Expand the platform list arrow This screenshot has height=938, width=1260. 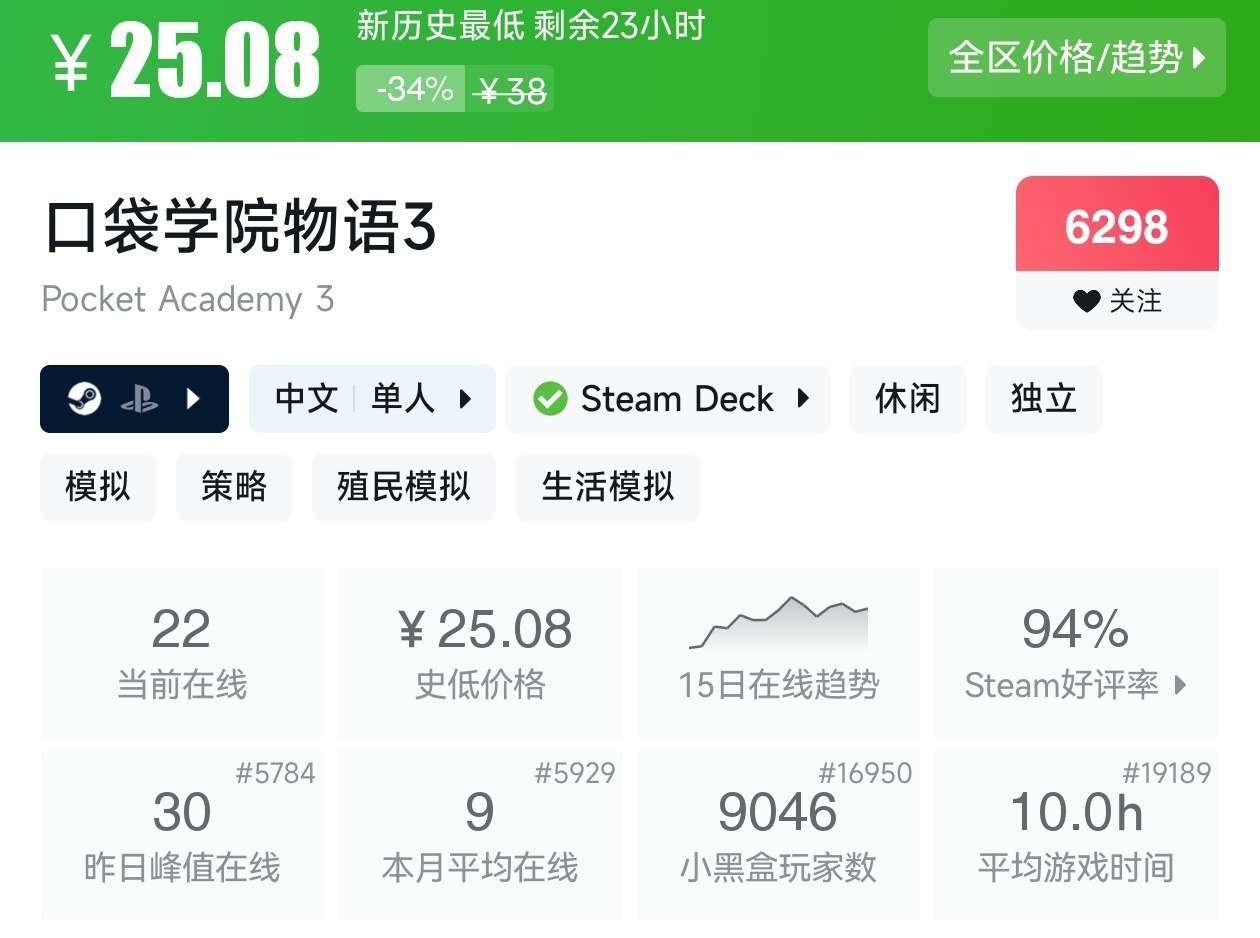194,399
